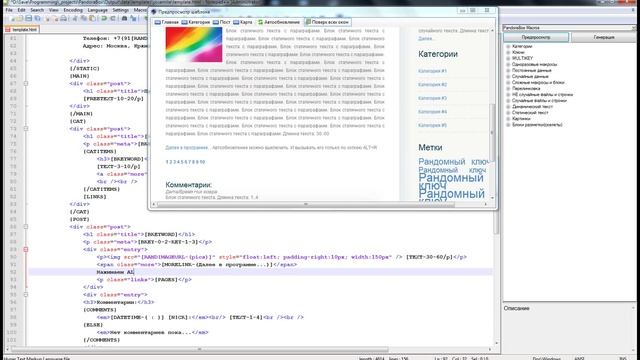This screenshot has height=360, width=640.
Task: Open the Settings menu
Action: (121, 10)
